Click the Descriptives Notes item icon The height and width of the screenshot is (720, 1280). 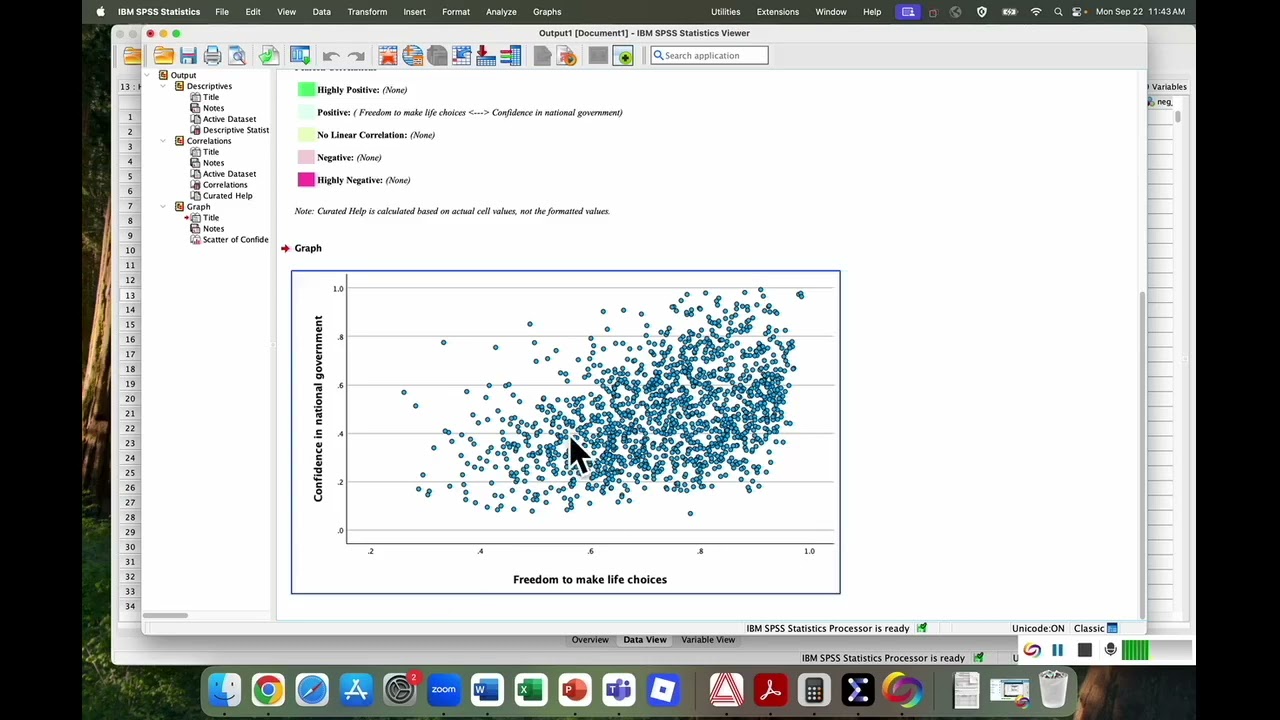[195, 108]
